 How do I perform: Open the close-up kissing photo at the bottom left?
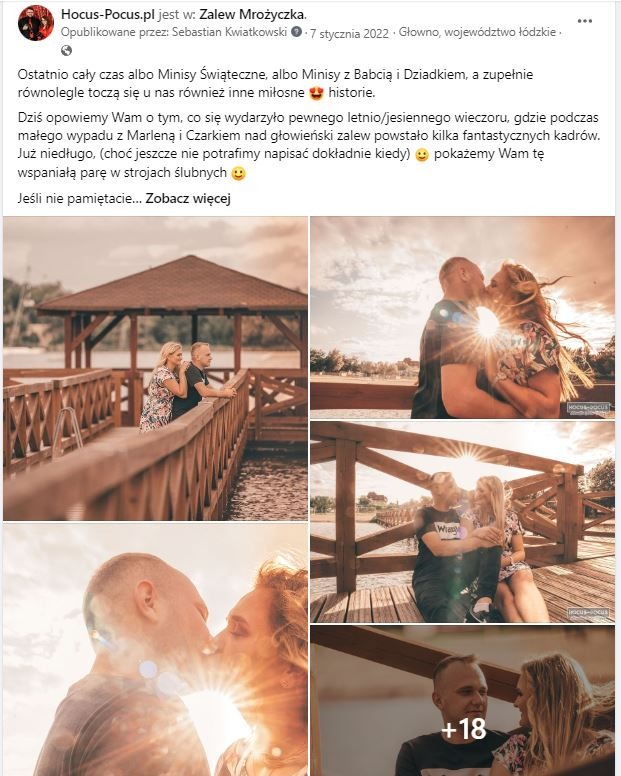coord(155,650)
